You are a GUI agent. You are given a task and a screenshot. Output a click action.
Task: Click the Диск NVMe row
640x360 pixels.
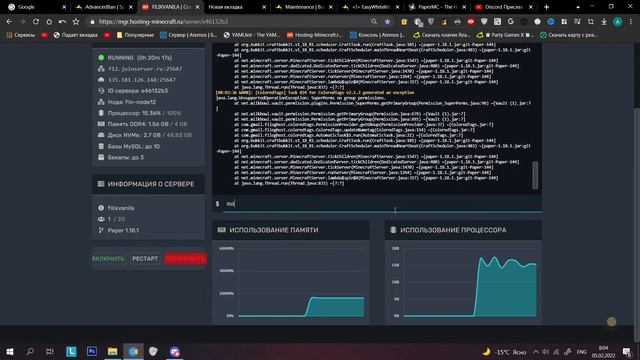[x=145, y=135]
